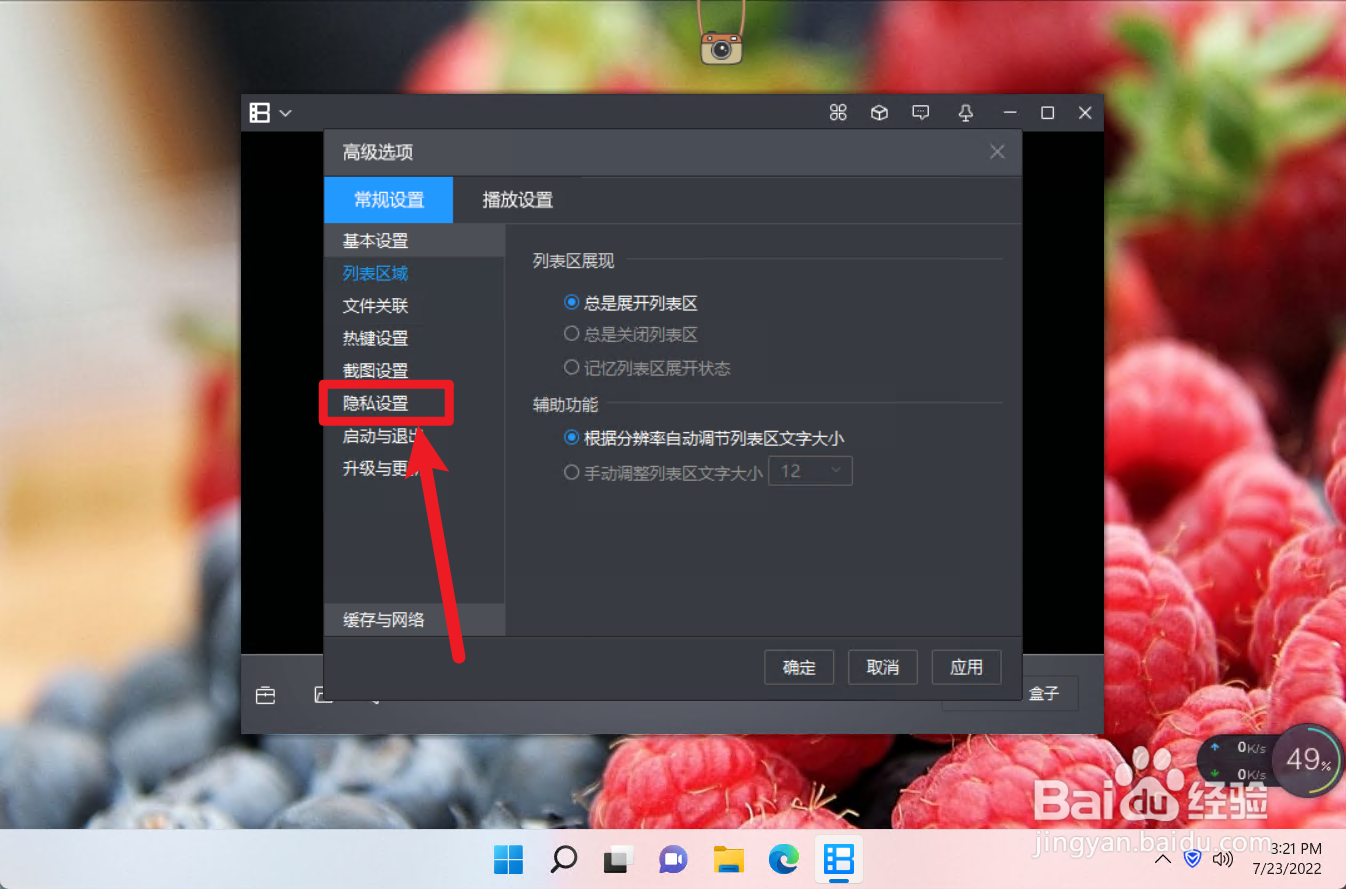
Task: Click the toolbox icon in player bottom bar
Action: tap(265, 695)
